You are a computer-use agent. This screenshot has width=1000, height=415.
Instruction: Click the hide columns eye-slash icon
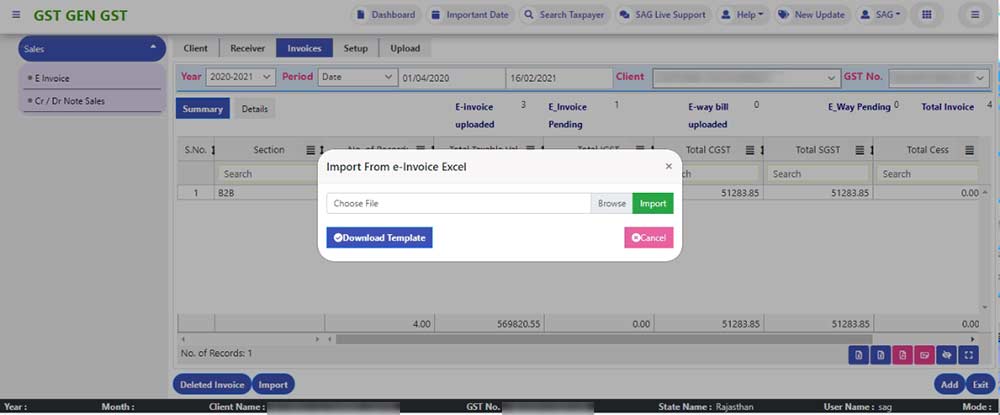pyautogui.click(x=946, y=354)
